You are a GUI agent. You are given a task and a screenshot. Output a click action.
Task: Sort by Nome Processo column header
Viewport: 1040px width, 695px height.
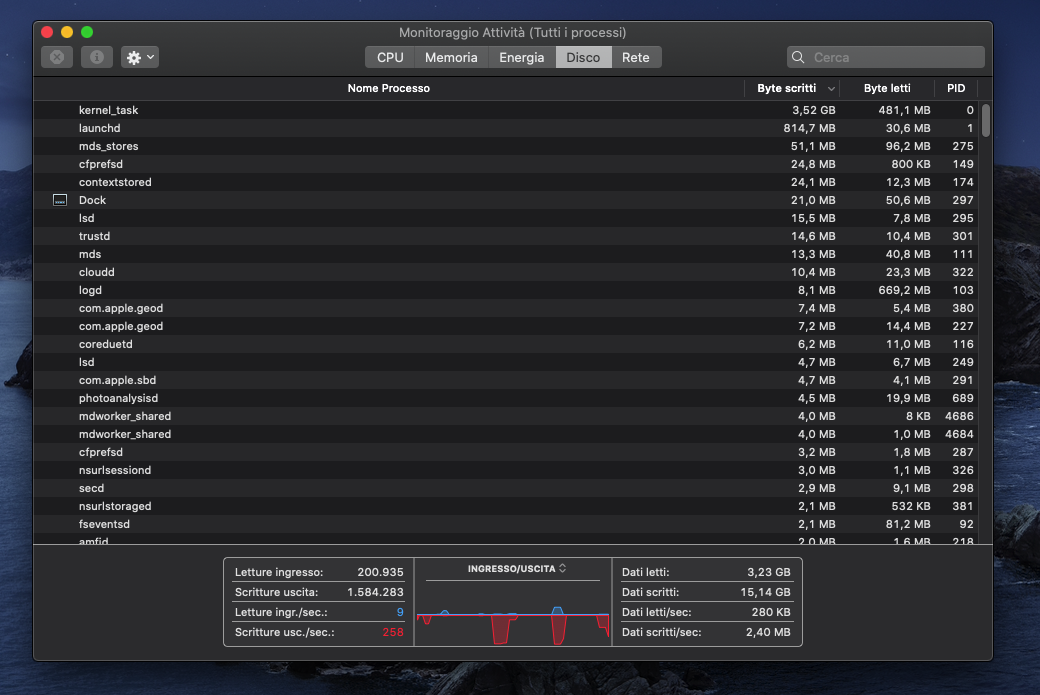[x=389, y=88]
